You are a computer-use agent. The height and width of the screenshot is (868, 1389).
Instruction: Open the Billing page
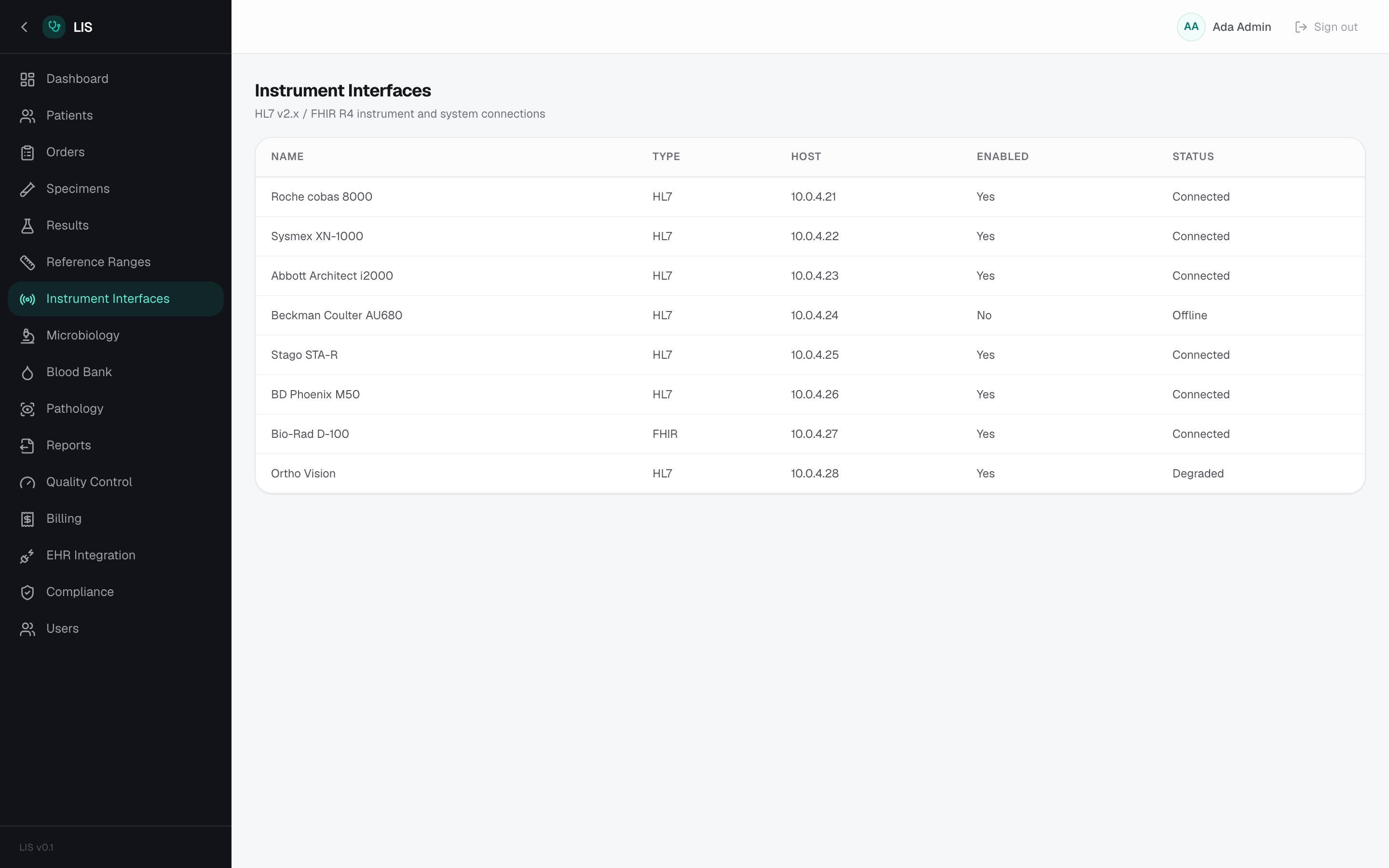[115, 519]
